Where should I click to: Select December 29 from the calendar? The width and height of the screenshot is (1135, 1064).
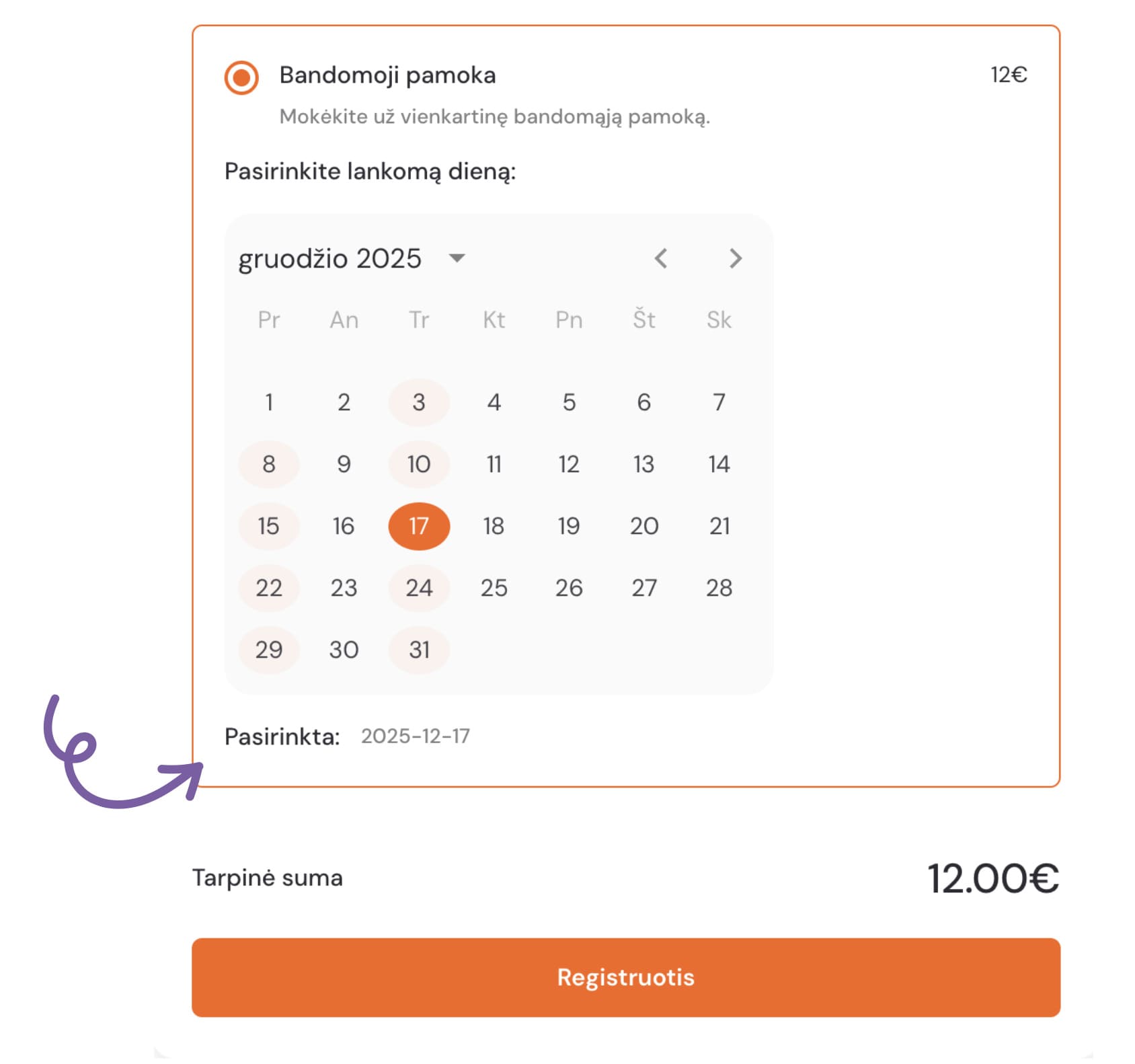[x=268, y=649]
